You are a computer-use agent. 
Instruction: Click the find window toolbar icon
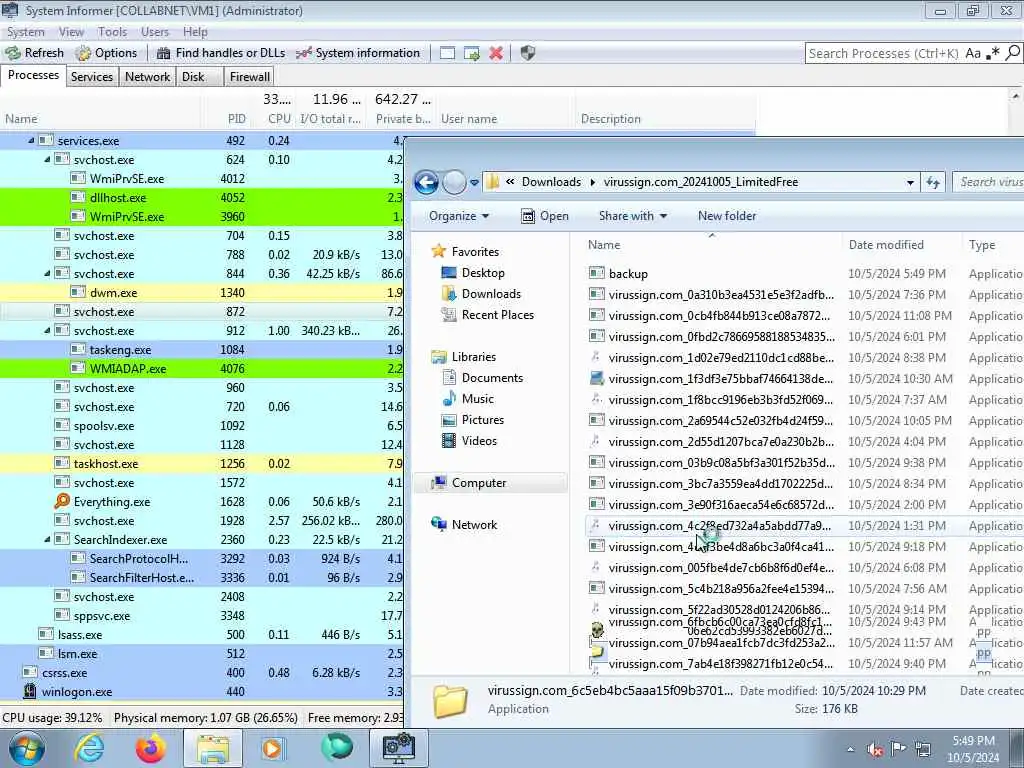pos(447,53)
